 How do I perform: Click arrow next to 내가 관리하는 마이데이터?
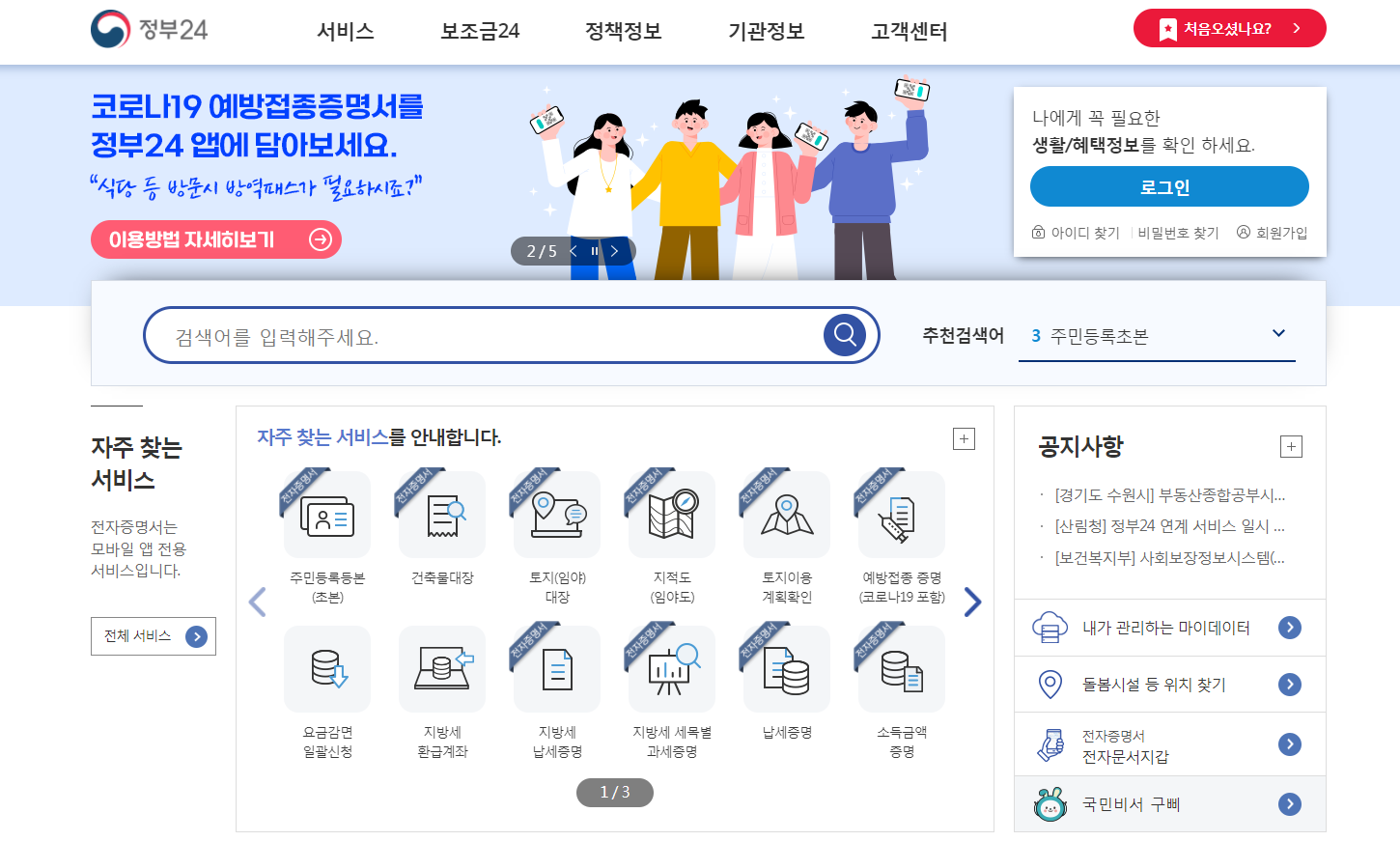[x=1290, y=628]
